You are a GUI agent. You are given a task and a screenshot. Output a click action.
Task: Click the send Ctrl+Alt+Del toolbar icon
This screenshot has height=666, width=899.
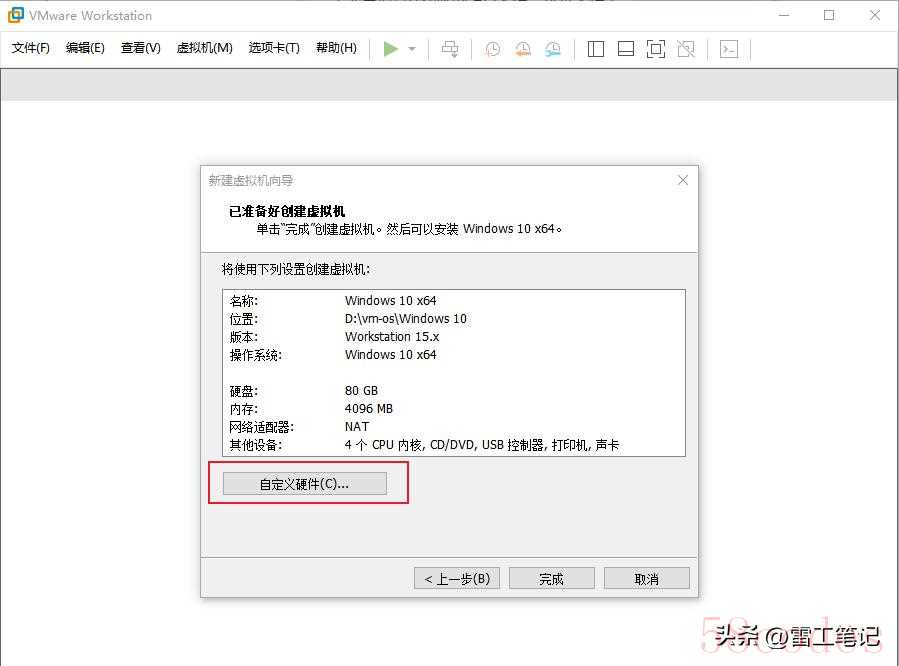[x=450, y=49]
